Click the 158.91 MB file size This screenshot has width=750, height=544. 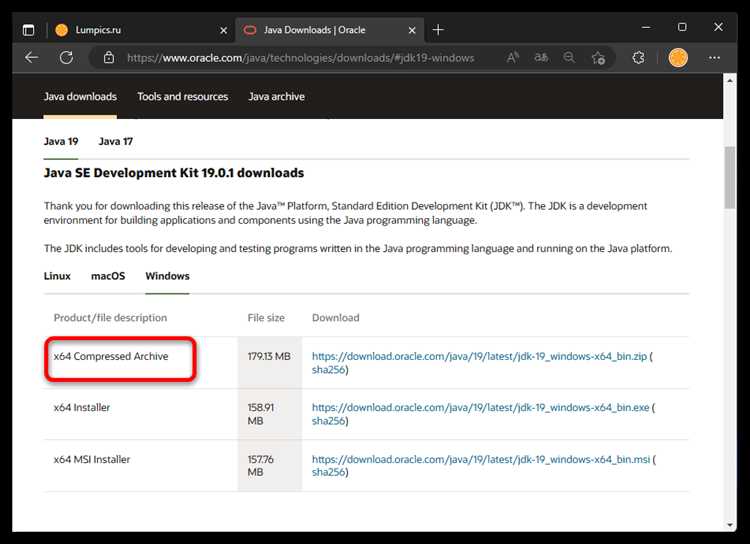261,414
